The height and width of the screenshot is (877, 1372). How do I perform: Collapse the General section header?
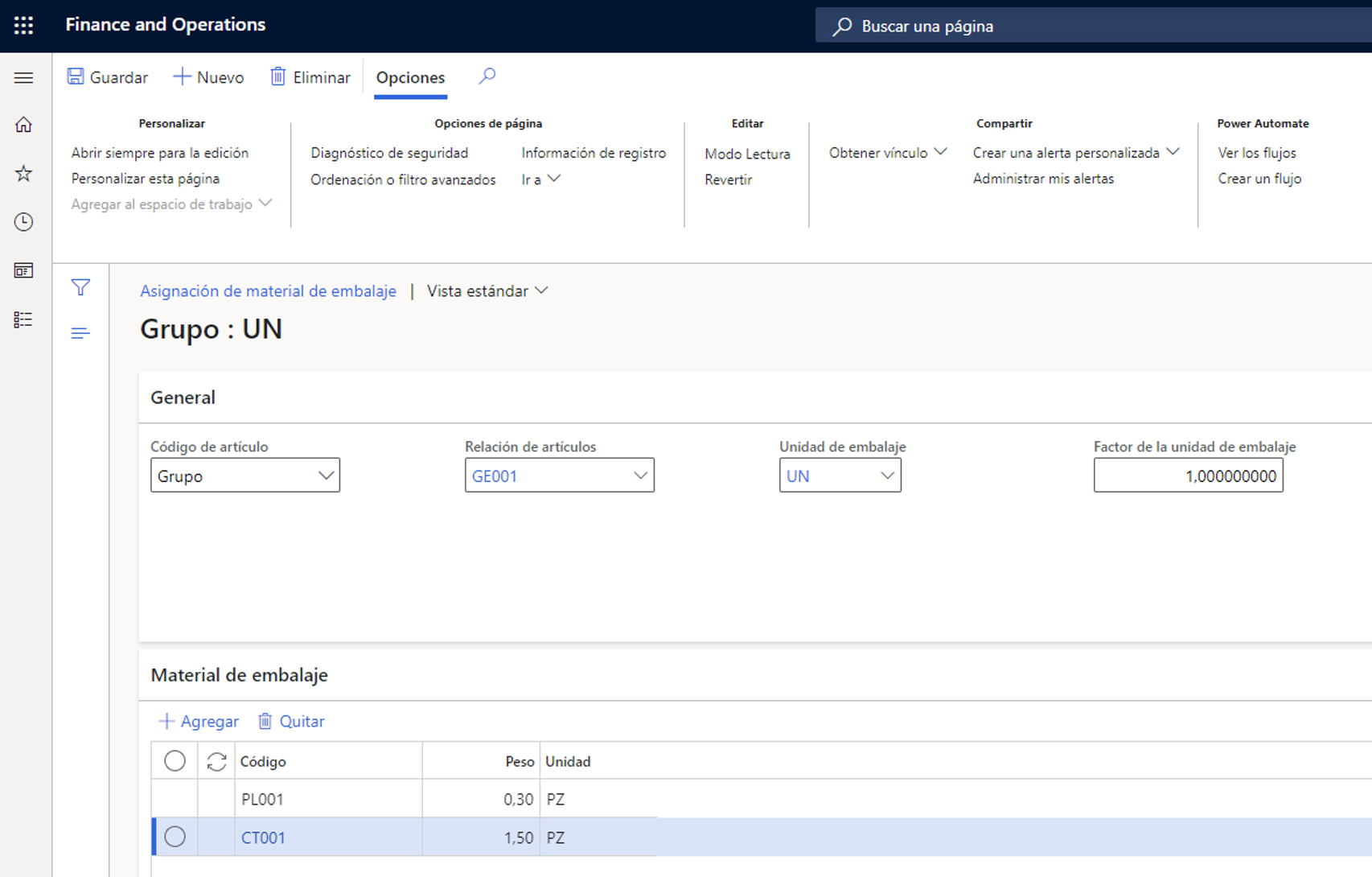pyautogui.click(x=183, y=397)
